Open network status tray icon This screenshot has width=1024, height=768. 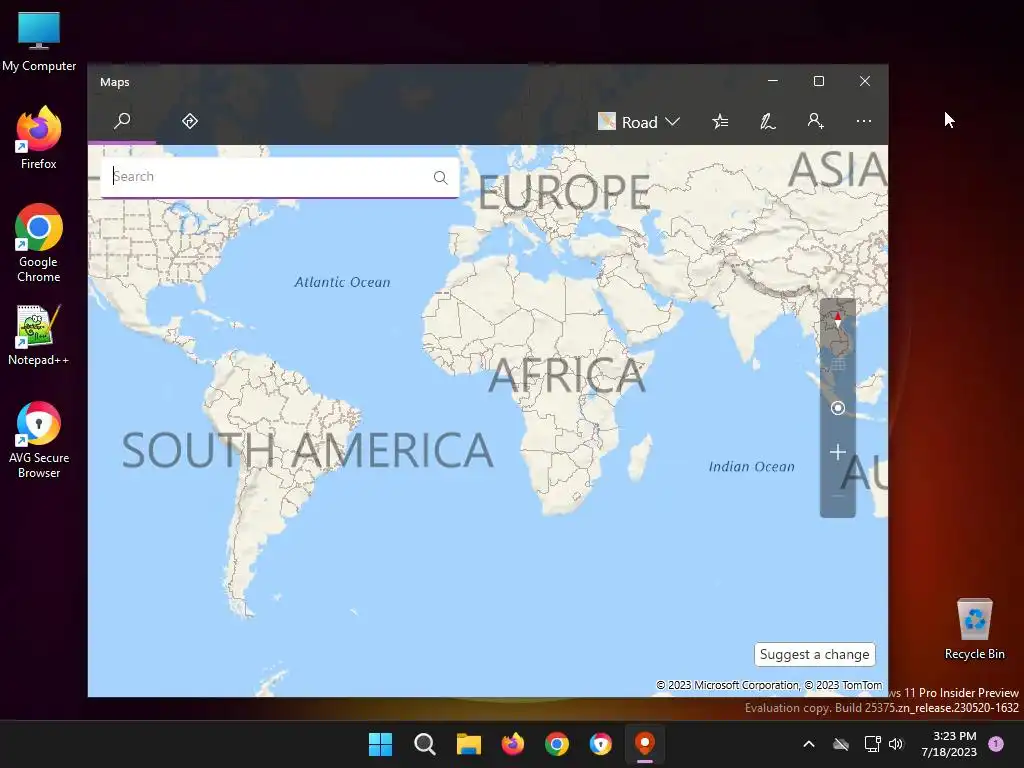(x=872, y=744)
